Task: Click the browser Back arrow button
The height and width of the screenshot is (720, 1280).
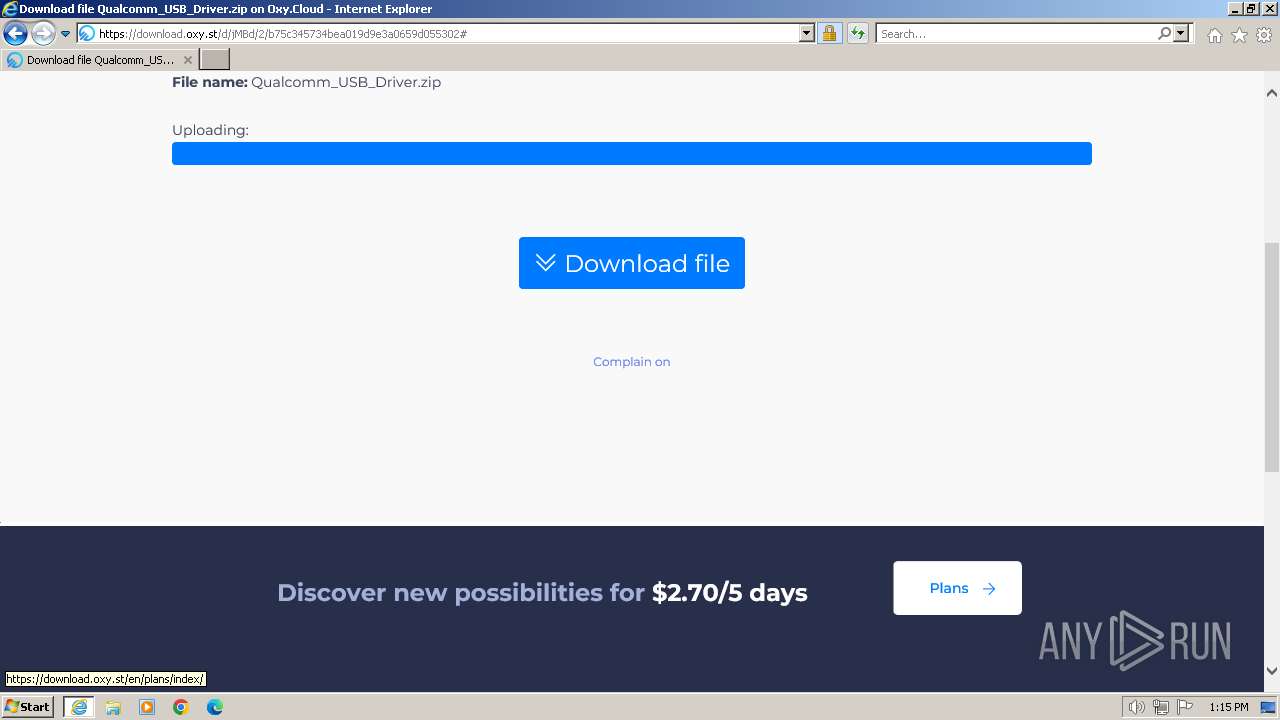Action: click(15, 34)
